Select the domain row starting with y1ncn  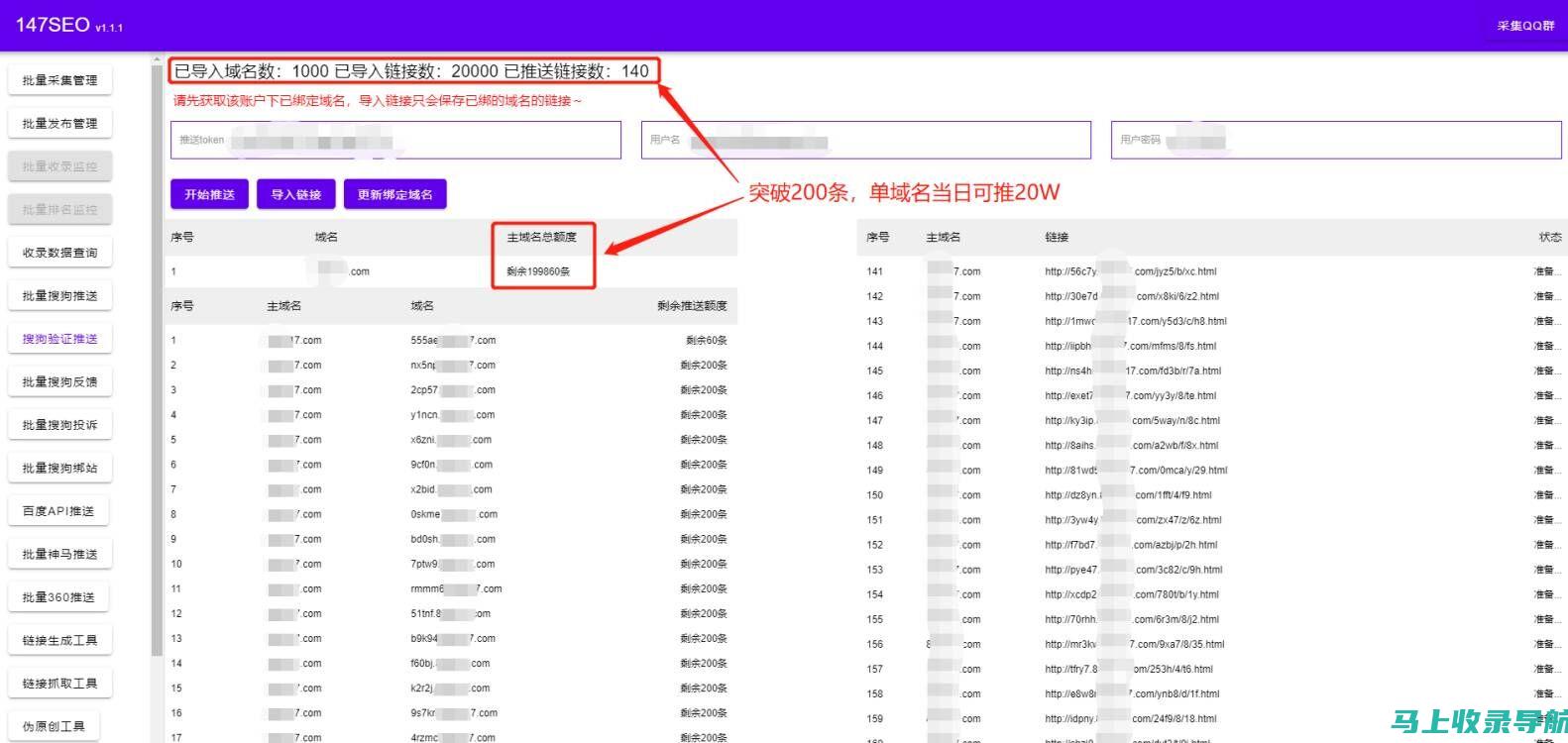pos(451,415)
